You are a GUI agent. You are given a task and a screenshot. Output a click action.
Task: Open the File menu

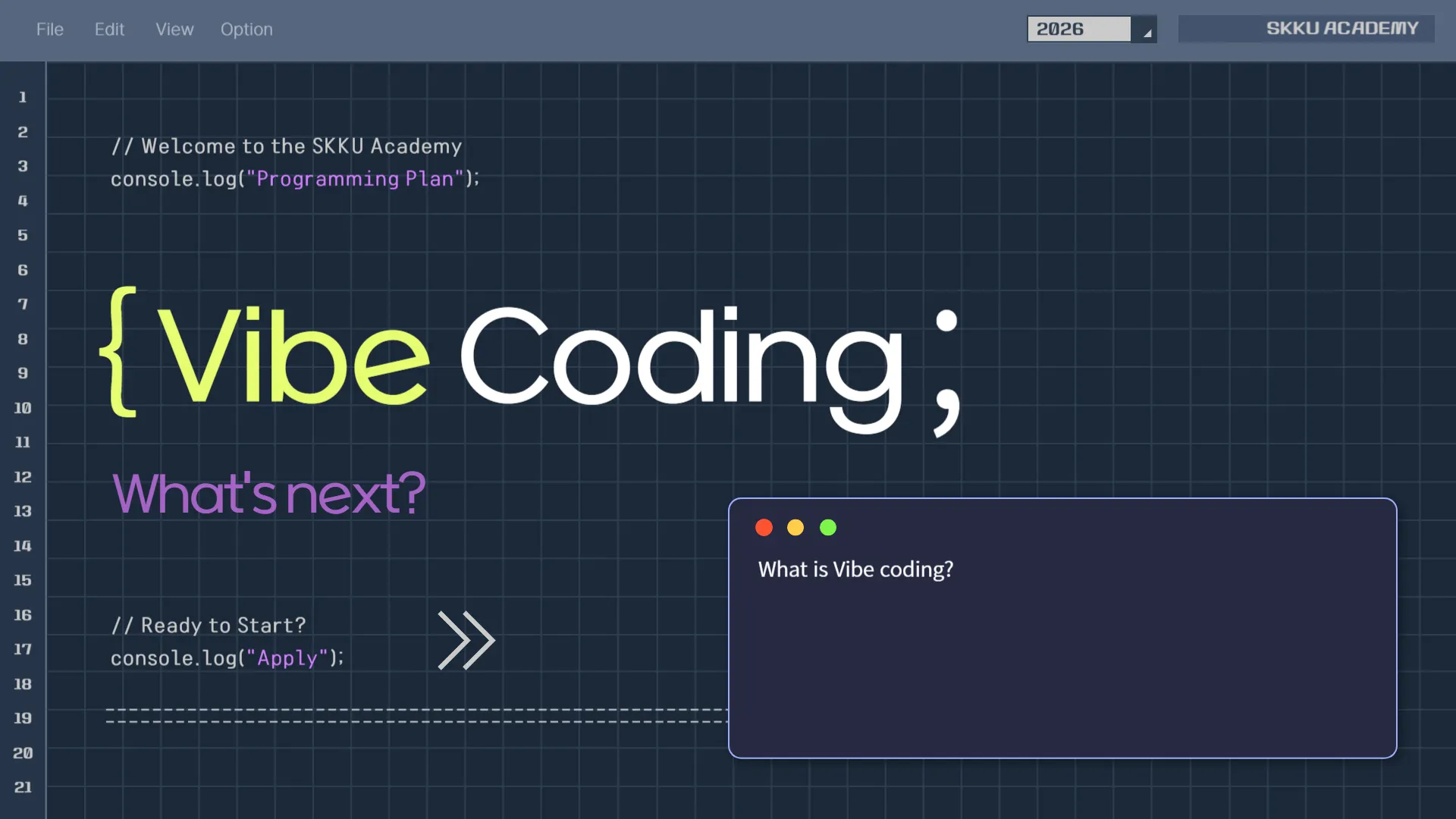pos(50,30)
